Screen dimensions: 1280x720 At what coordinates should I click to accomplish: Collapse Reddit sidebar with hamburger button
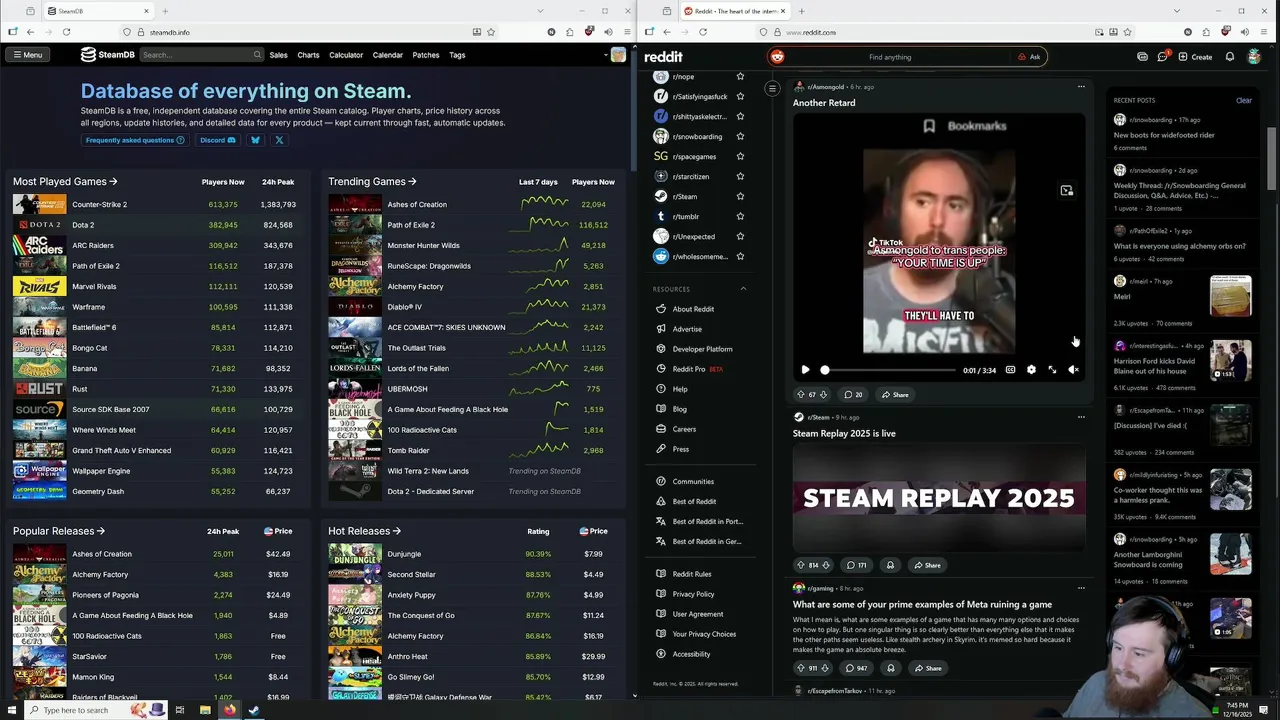coord(772,89)
